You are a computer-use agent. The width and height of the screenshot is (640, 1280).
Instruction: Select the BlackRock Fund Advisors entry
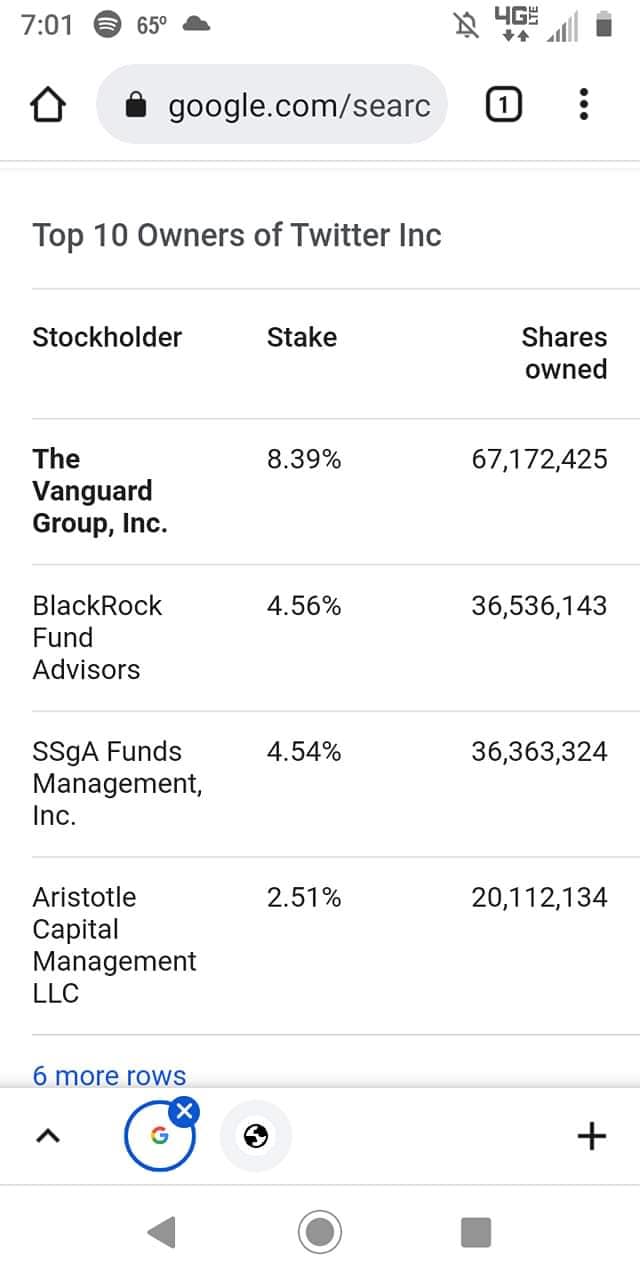click(x=97, y=637)
